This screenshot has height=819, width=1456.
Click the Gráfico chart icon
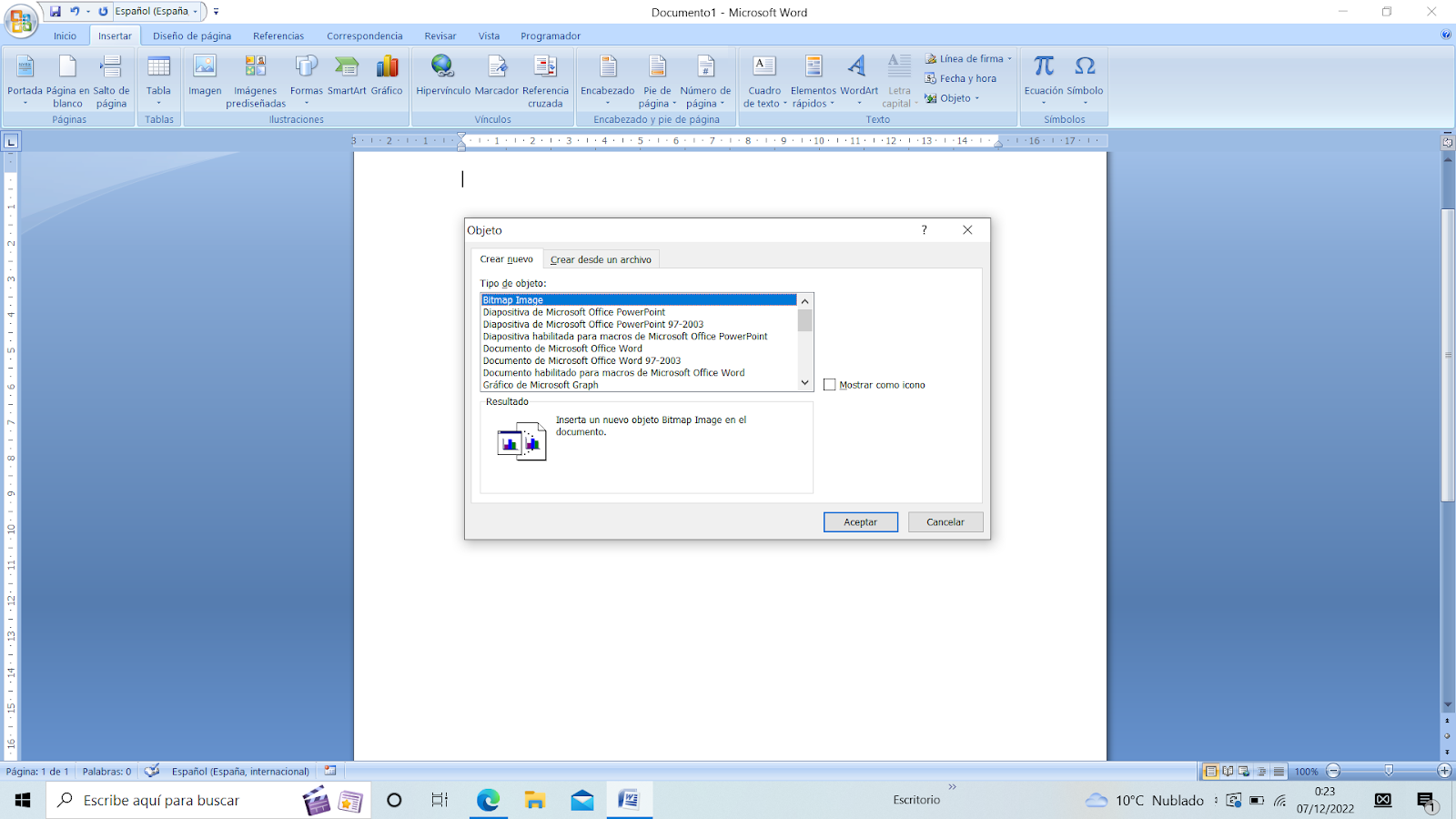coord(387,67)
